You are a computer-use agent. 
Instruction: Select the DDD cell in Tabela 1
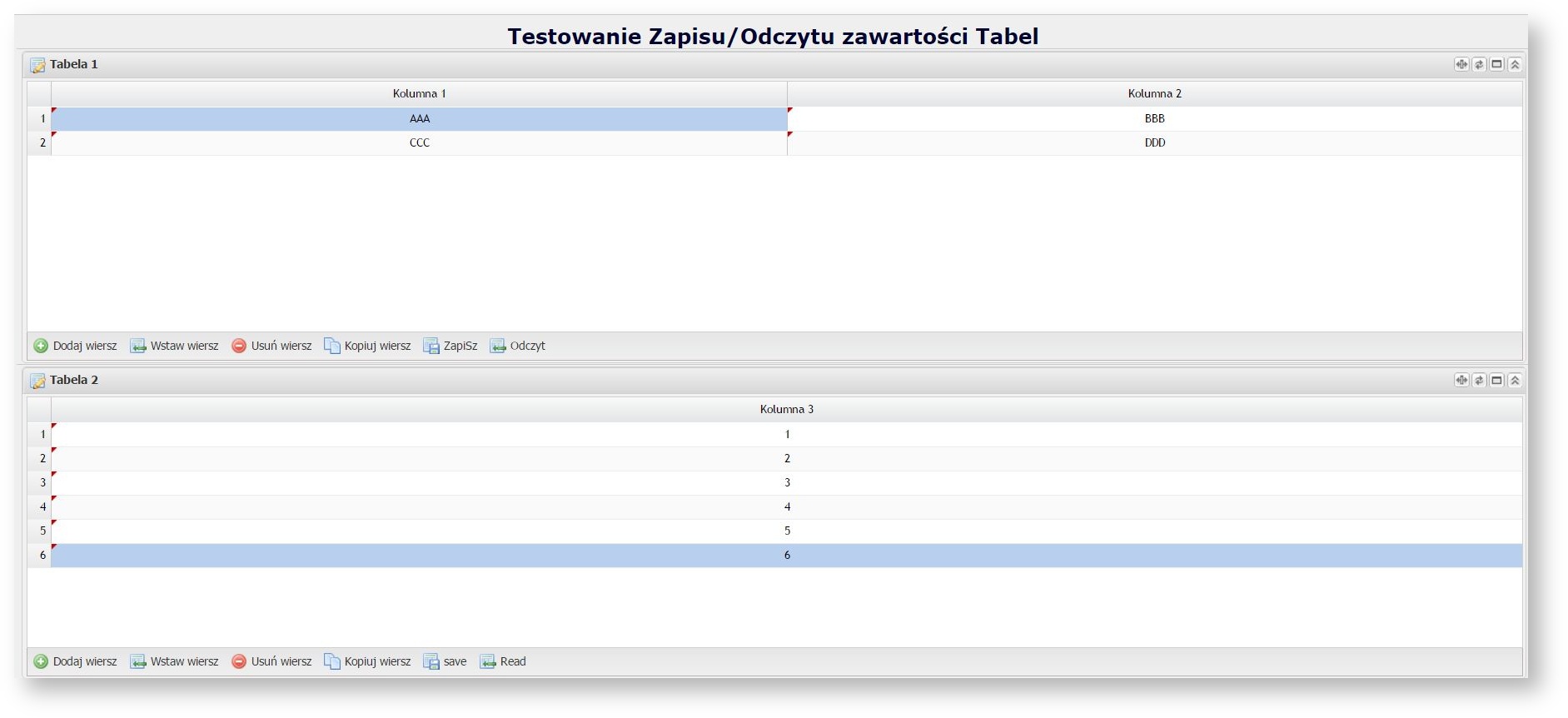tap(1154, 142)
